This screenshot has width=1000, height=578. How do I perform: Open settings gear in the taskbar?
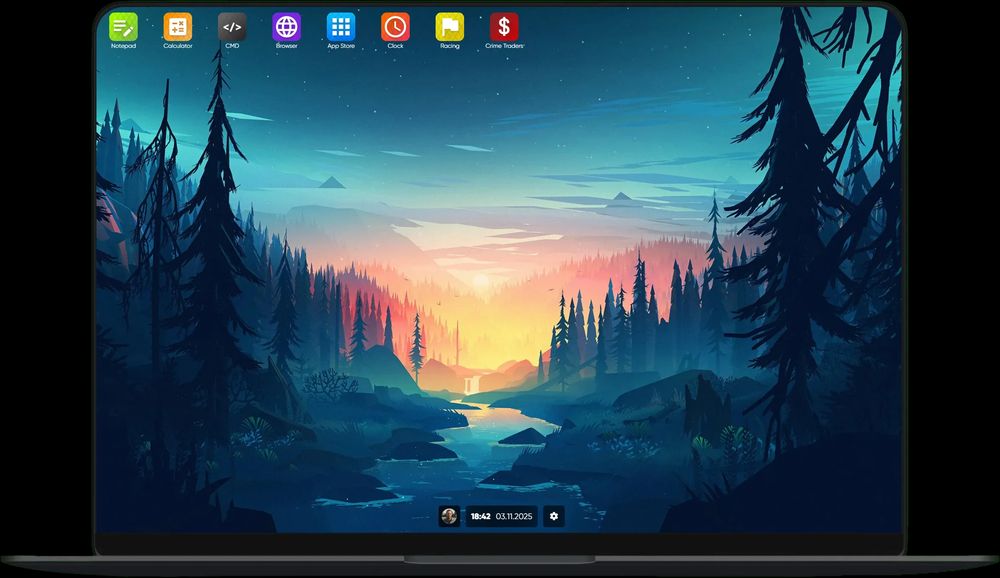pos(554,516)
